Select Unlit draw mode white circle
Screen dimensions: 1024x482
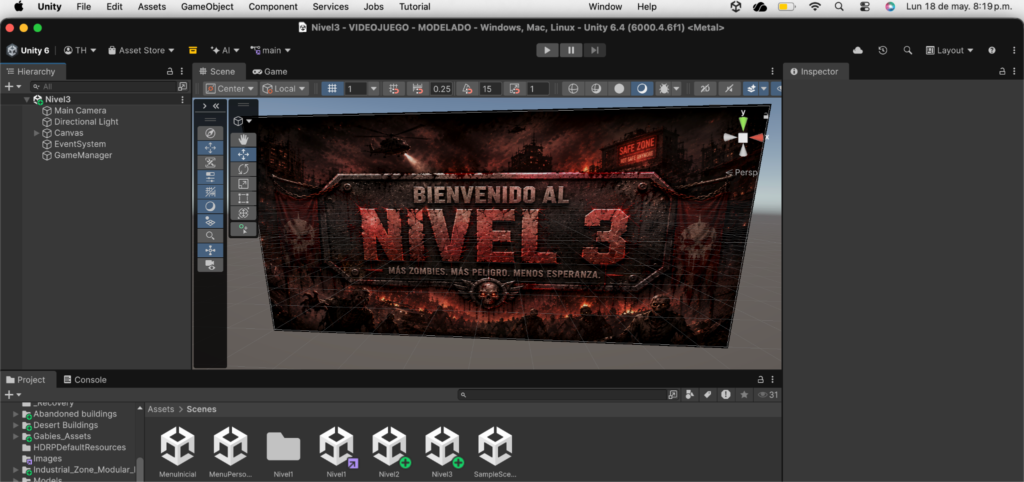619,89
